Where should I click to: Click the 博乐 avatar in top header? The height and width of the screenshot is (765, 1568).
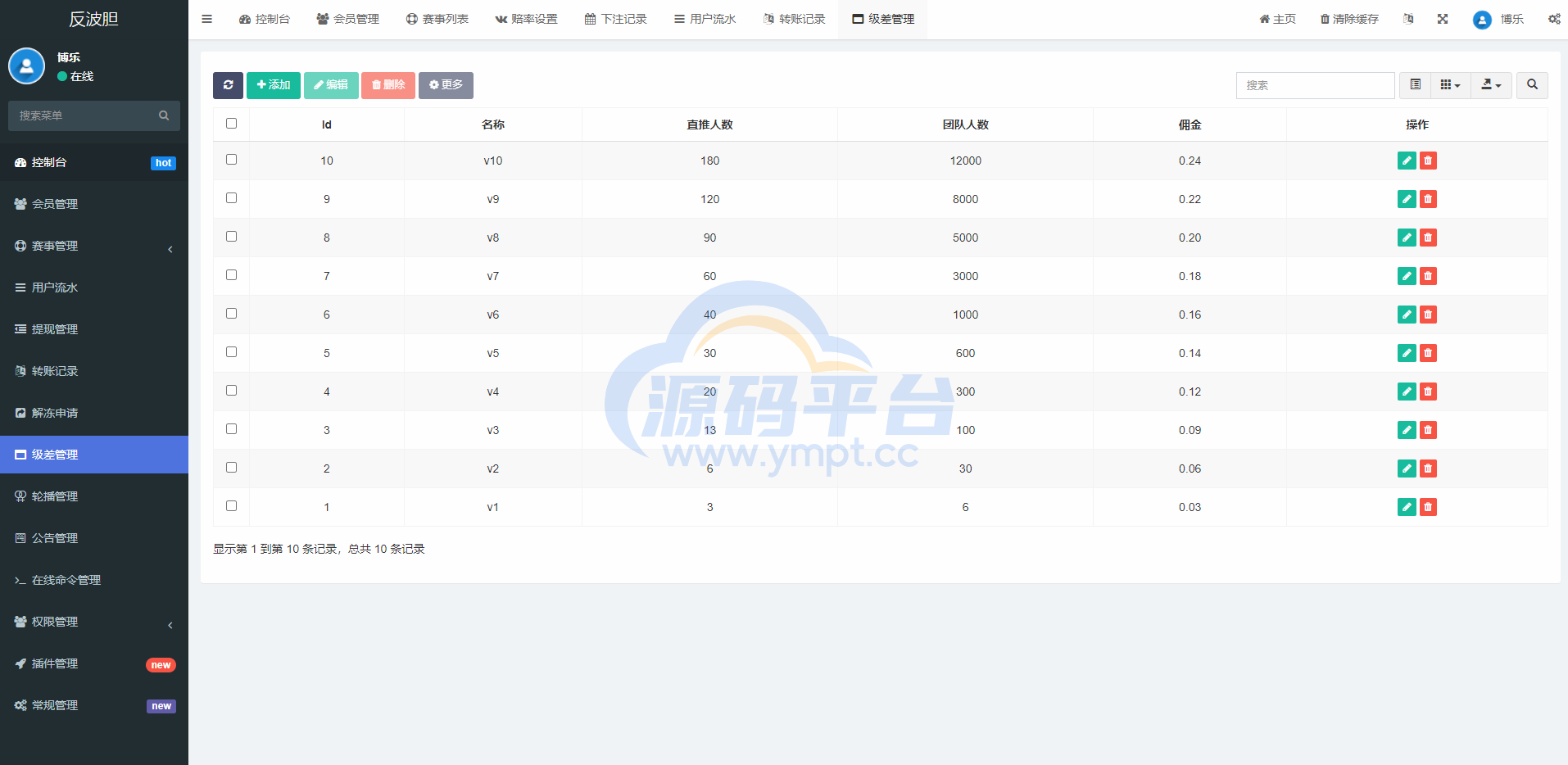tap(1481, 20)
